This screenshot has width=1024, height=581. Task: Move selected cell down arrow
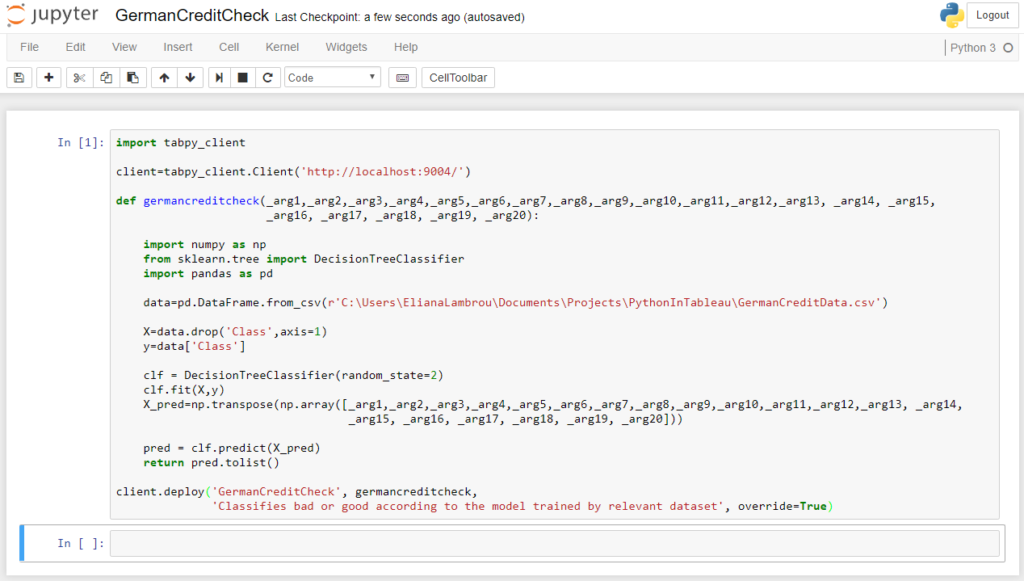tap(190, 78)
